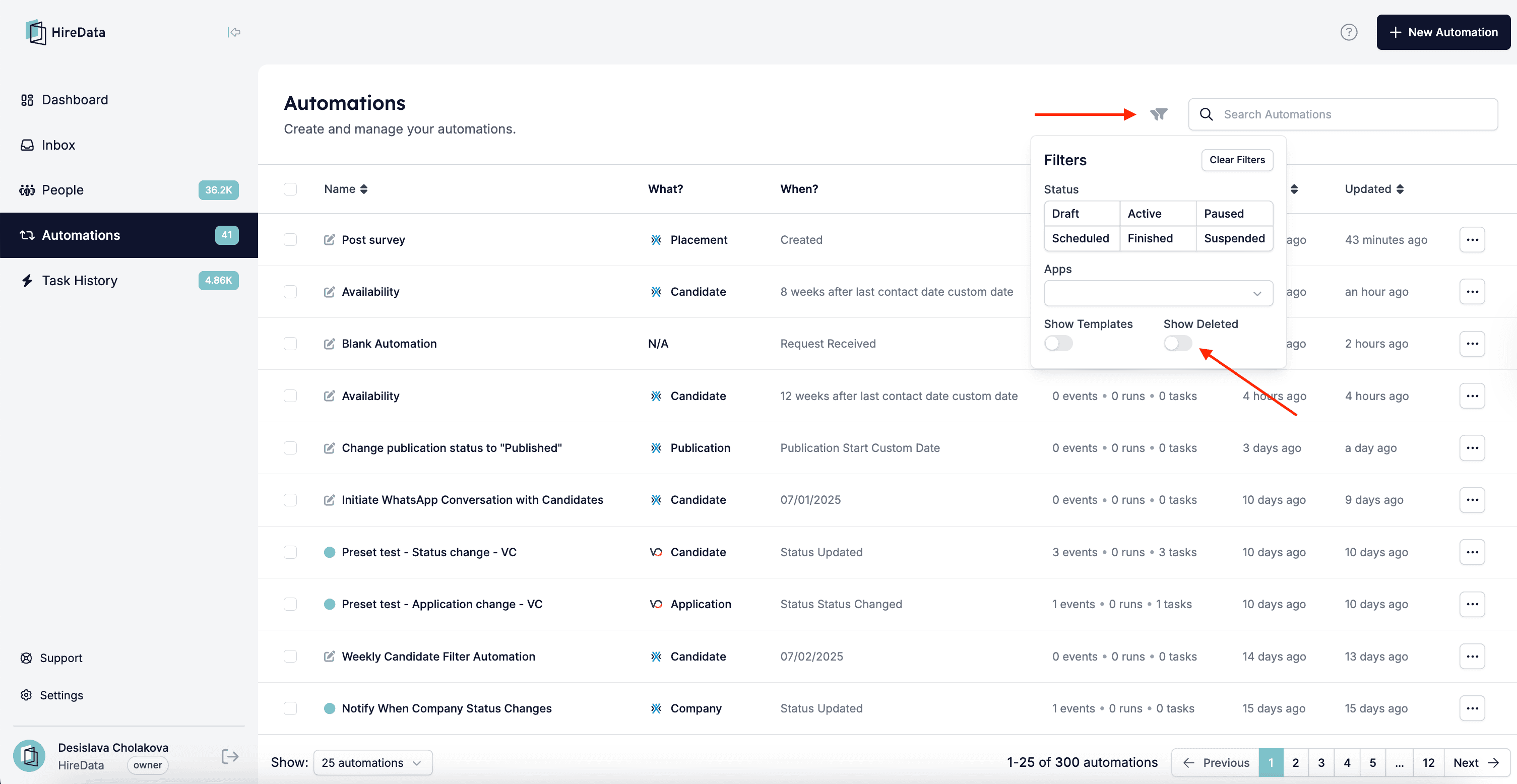Open the help question mark icon
This screenshot has width=1517, height=784.
(1349, 32)
